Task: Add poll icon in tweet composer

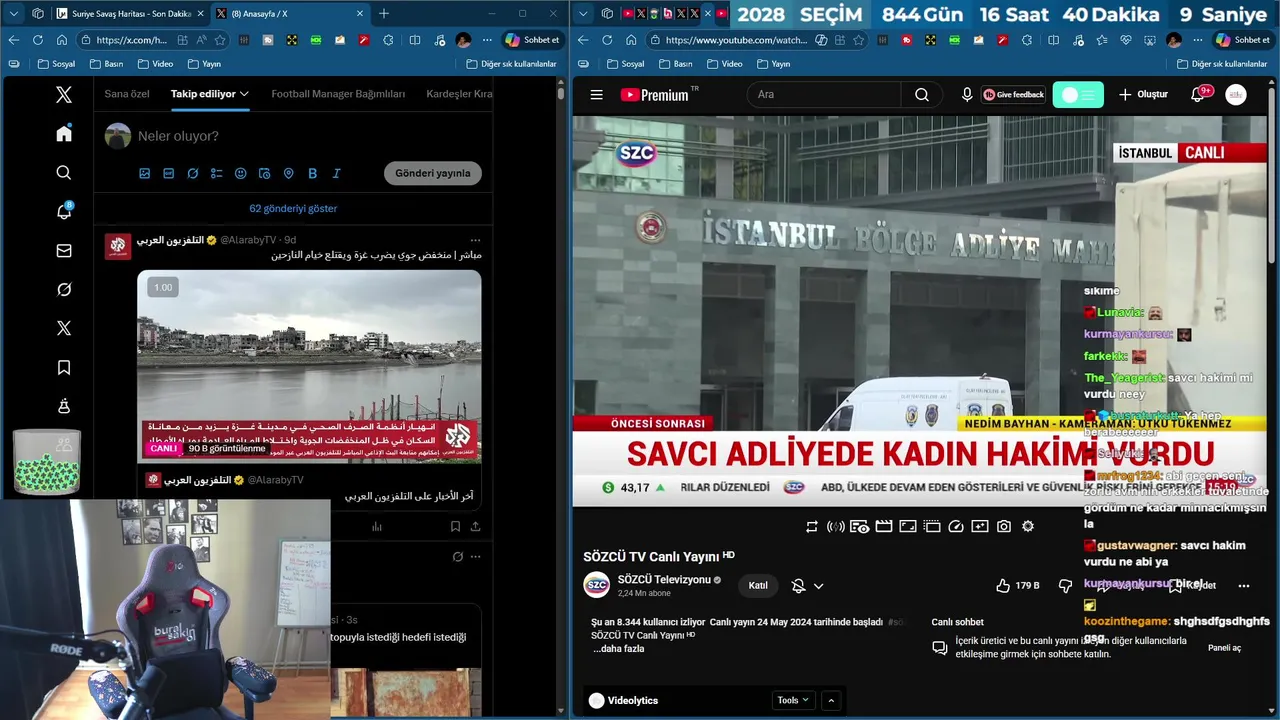Action: [216, 173]
